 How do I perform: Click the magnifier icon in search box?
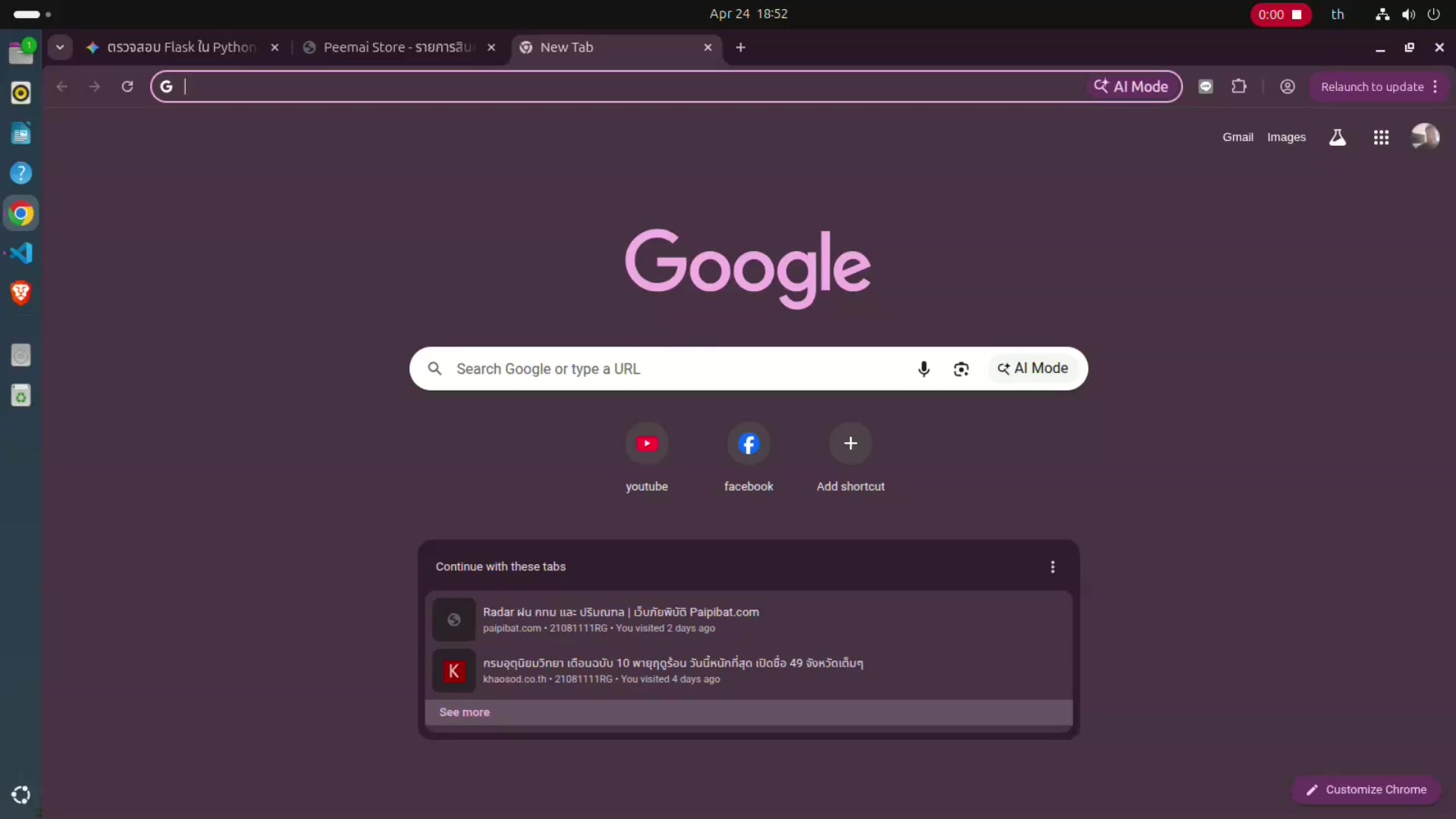435,369
